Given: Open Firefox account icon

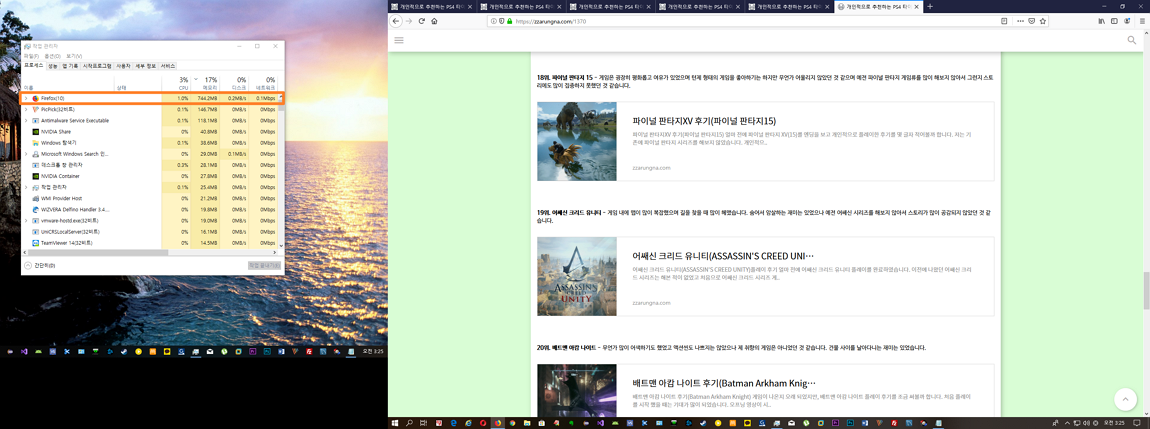Looking at the screenshot, I should click(x=1126, y=21).
